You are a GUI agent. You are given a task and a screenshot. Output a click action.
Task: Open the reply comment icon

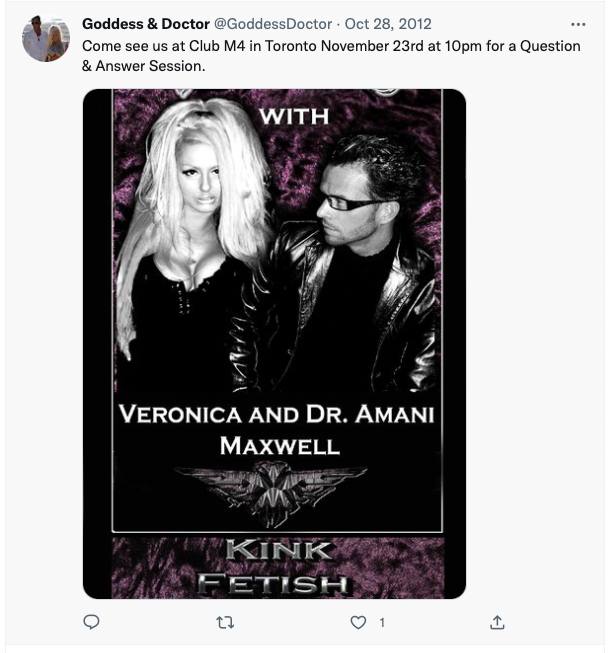91,622
